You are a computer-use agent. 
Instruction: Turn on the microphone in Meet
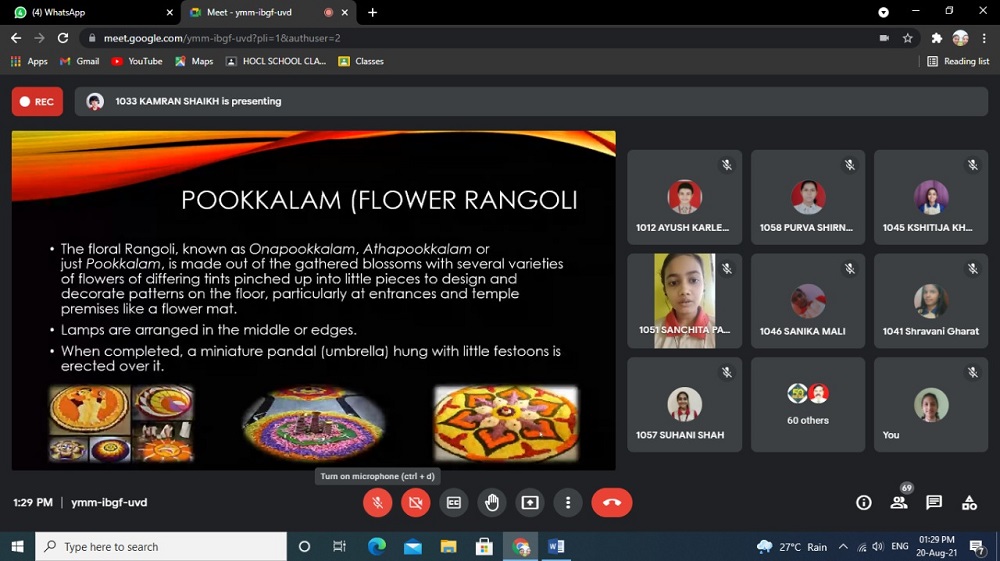377,503
